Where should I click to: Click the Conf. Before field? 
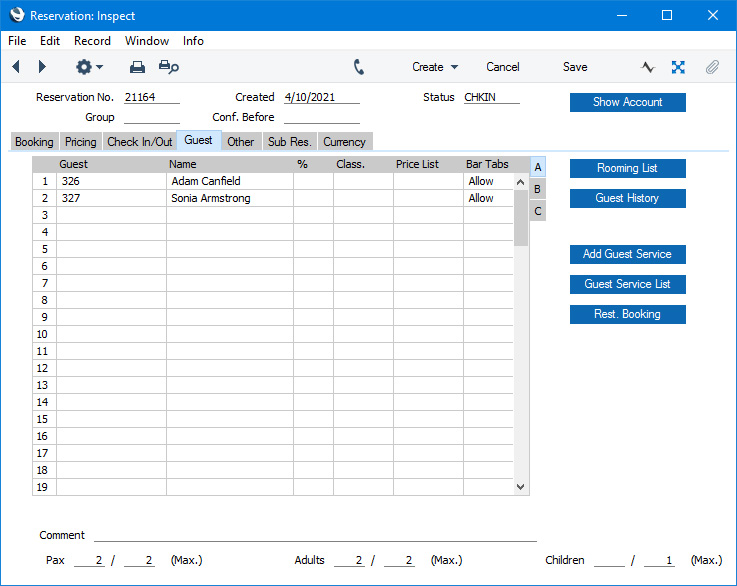(321, 117)
